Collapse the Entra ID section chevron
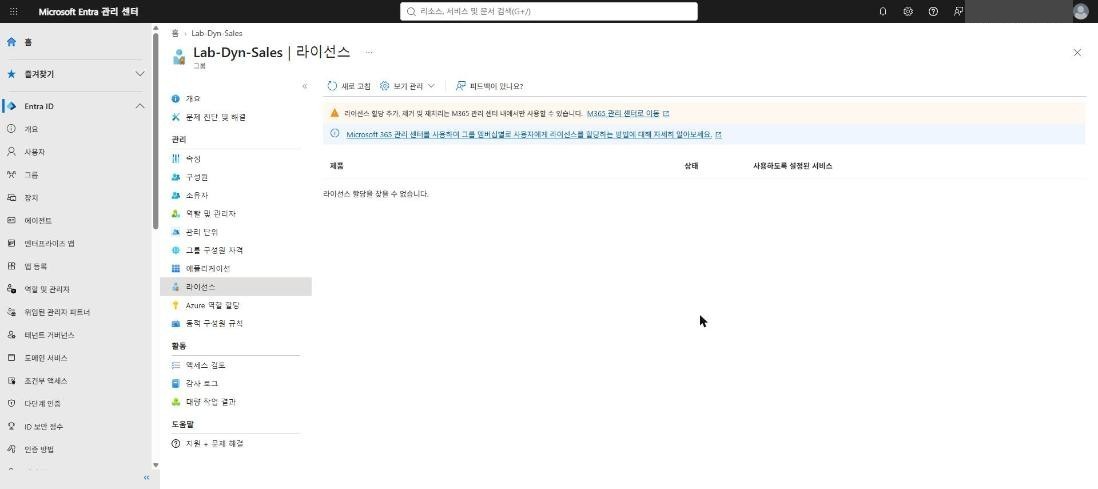 [x=140, y=106]
